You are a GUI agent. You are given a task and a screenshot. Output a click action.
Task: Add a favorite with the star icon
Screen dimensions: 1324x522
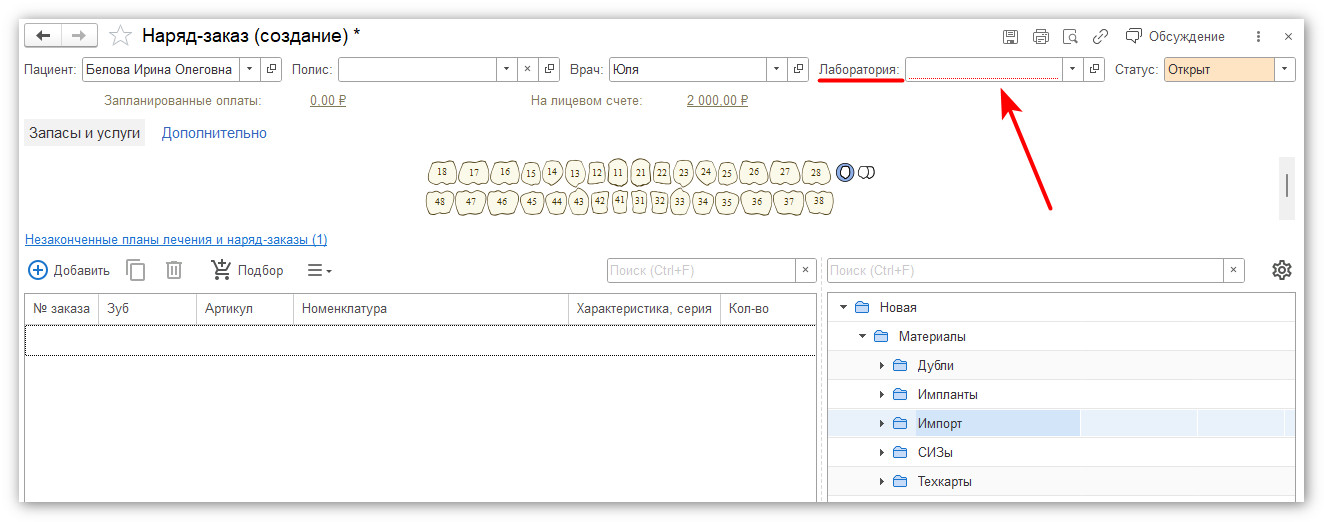click(x=120, y=36)
